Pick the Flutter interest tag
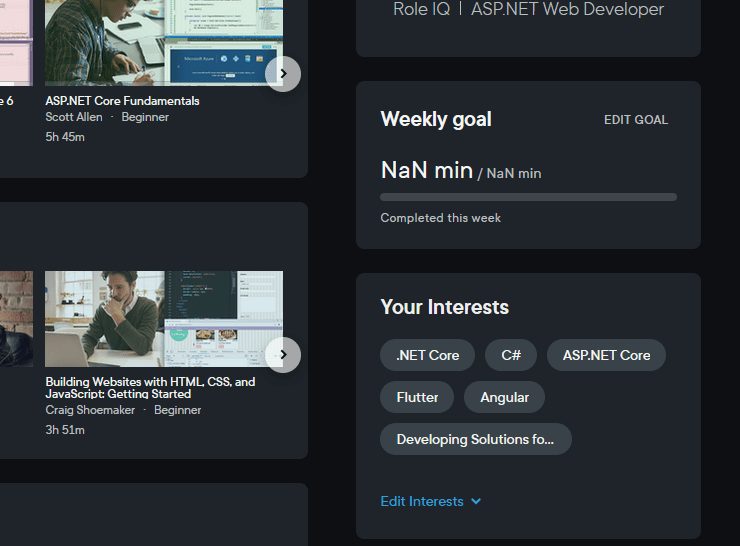The image size is (740, 546). (x=417, y=397)
